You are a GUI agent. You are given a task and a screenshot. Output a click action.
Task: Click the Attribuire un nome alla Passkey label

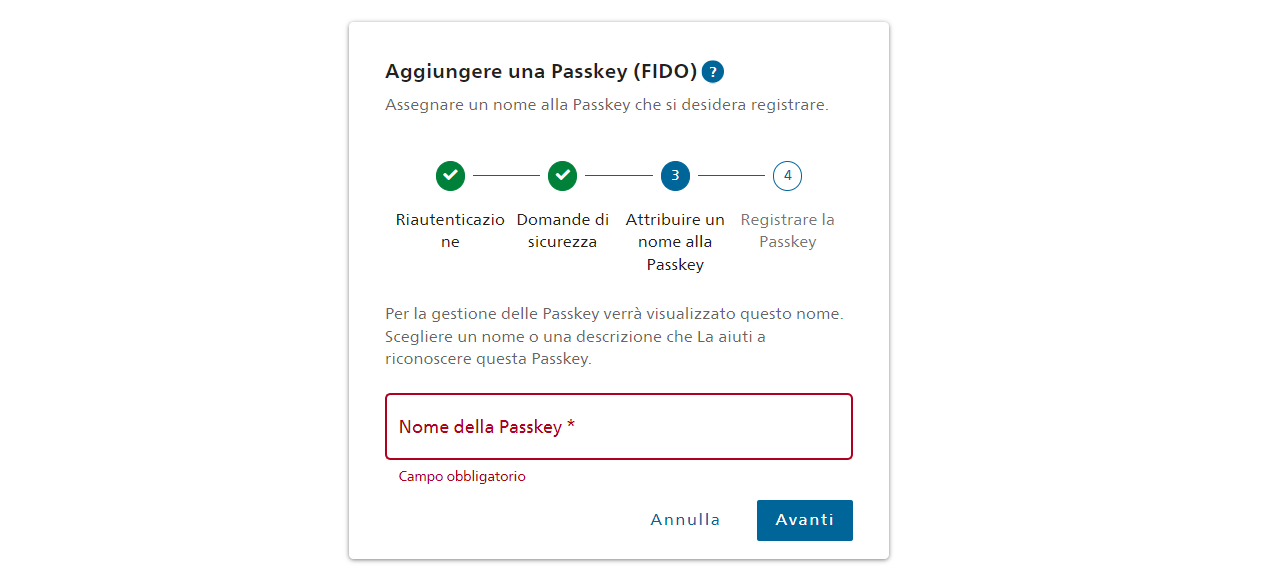click(x=675, y=242)
